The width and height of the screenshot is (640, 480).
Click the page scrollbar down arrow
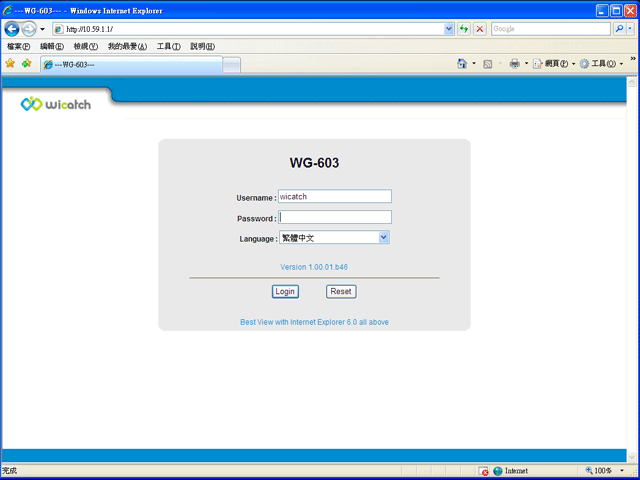pyautogui.click(x=632, y=457)
